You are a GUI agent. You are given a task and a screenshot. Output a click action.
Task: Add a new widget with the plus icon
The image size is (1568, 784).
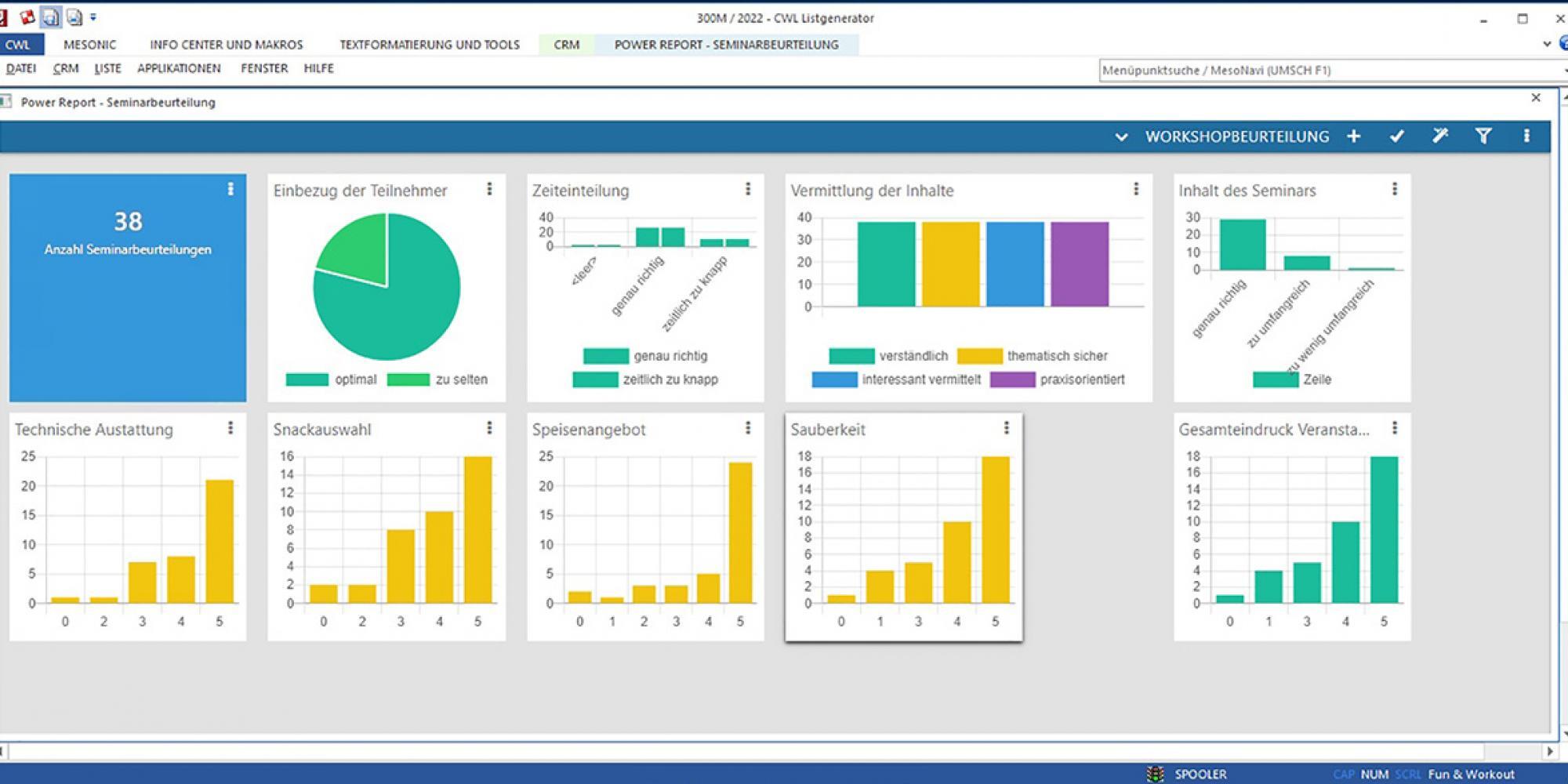1354,136
